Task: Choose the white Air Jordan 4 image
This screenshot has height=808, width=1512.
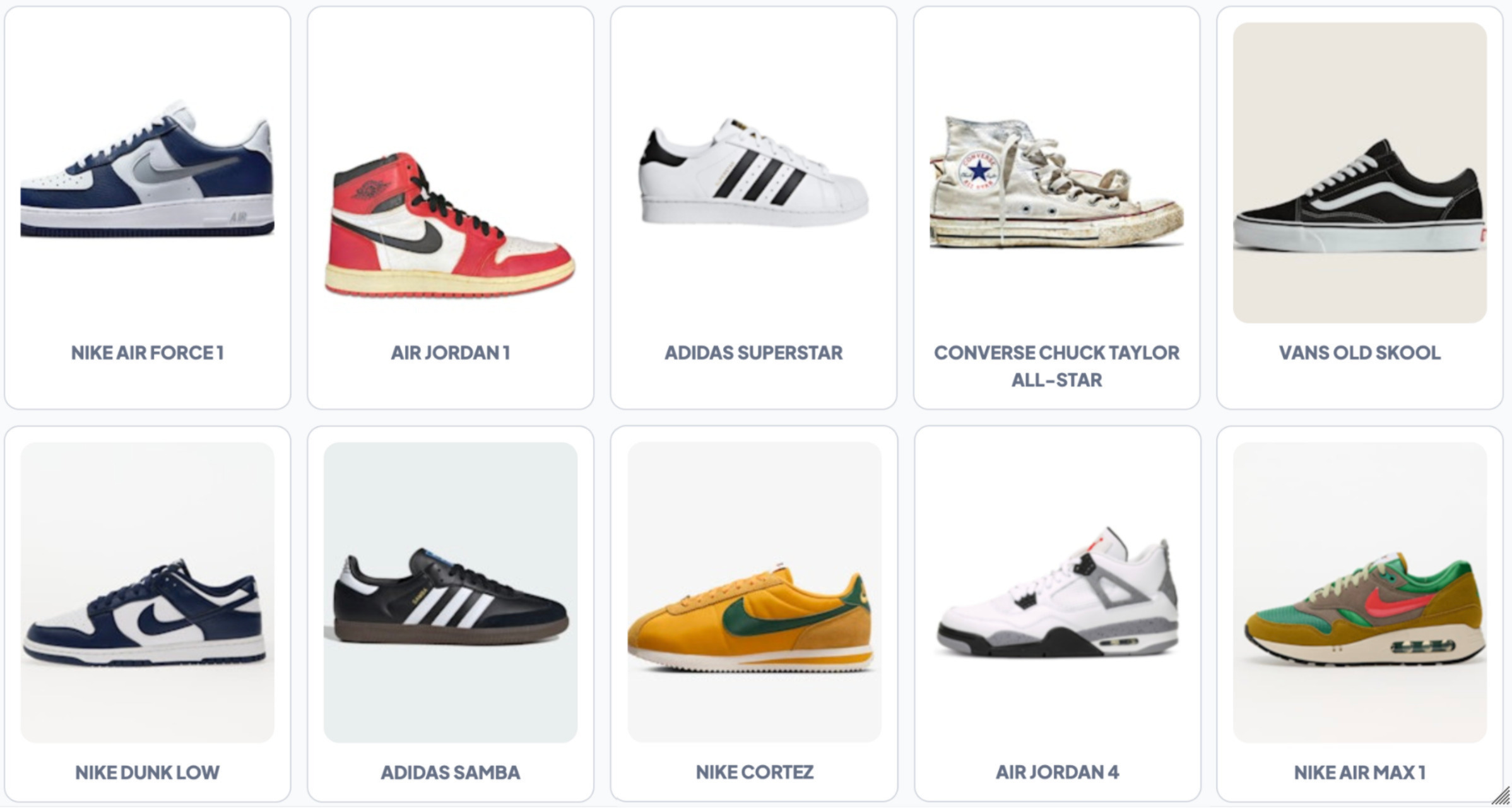Action: pos(1056,592)
